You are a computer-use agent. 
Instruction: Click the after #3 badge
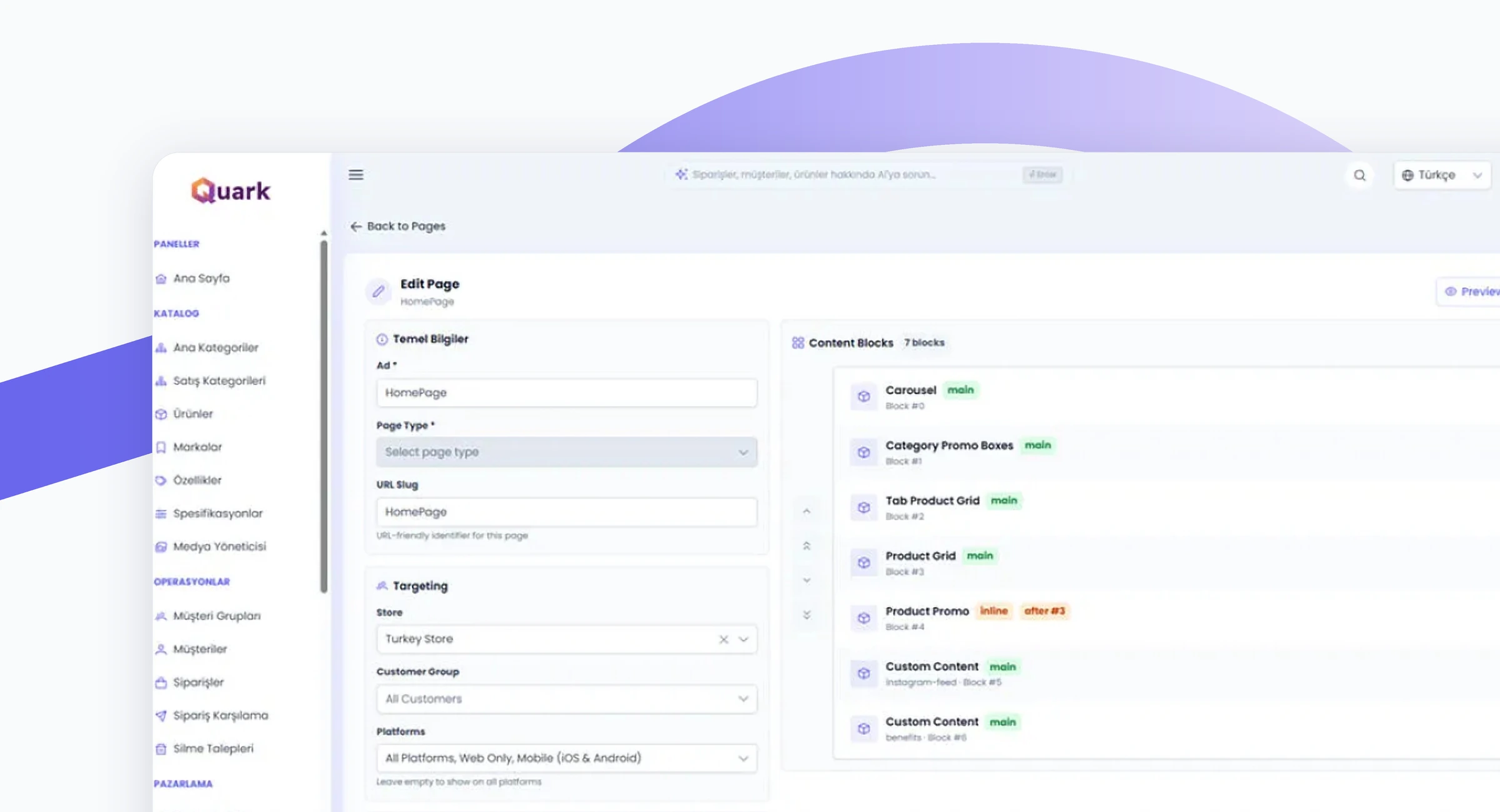tap(1044, 611)
